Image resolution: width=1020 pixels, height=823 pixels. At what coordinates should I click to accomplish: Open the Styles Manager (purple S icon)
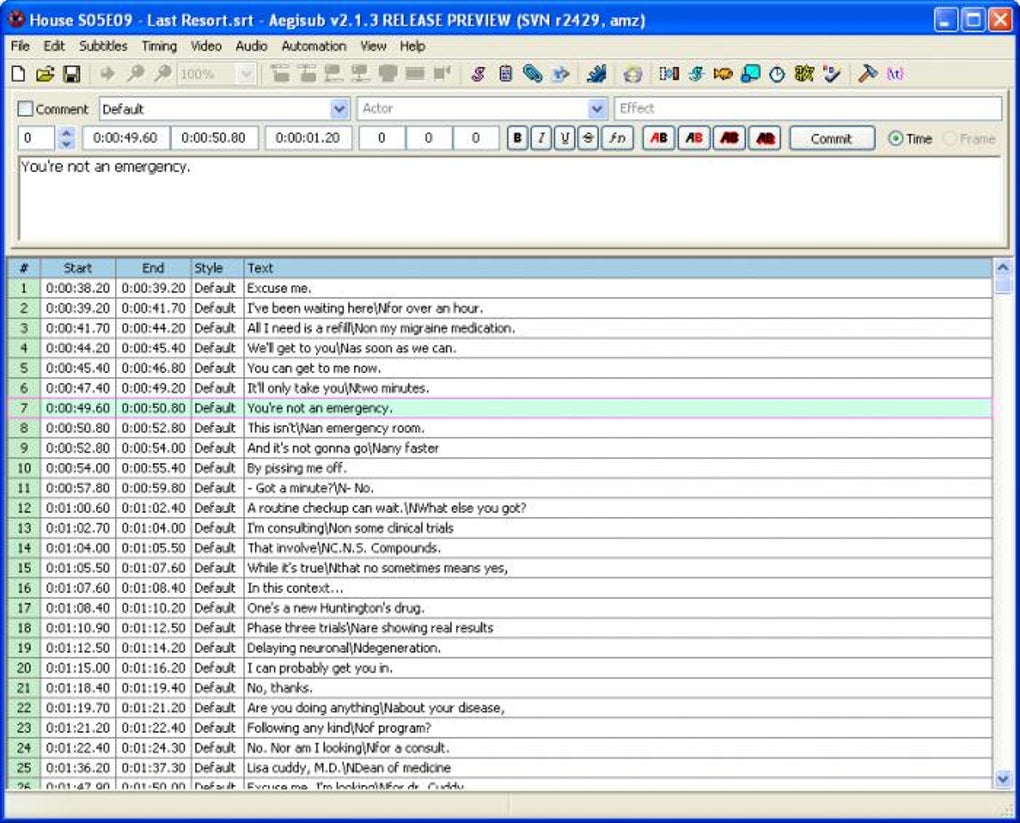478,74
